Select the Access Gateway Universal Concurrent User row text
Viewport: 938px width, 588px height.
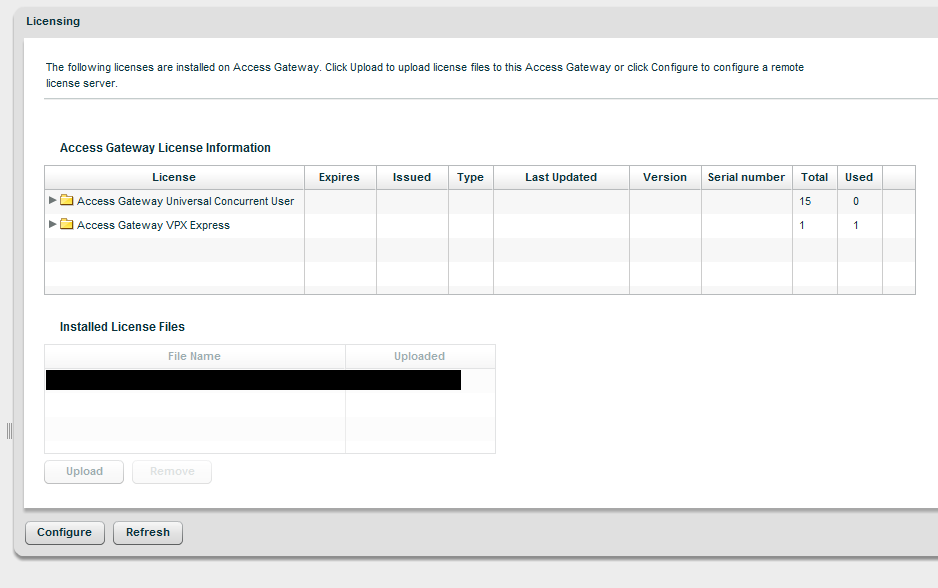[185, 202]
